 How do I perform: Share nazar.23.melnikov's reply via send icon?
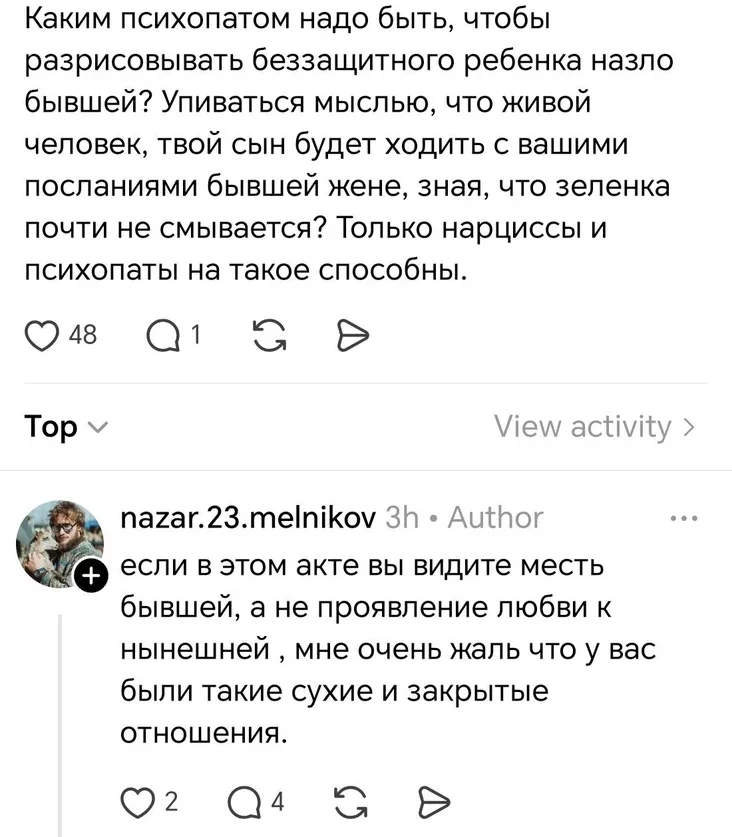pos(430,801)
